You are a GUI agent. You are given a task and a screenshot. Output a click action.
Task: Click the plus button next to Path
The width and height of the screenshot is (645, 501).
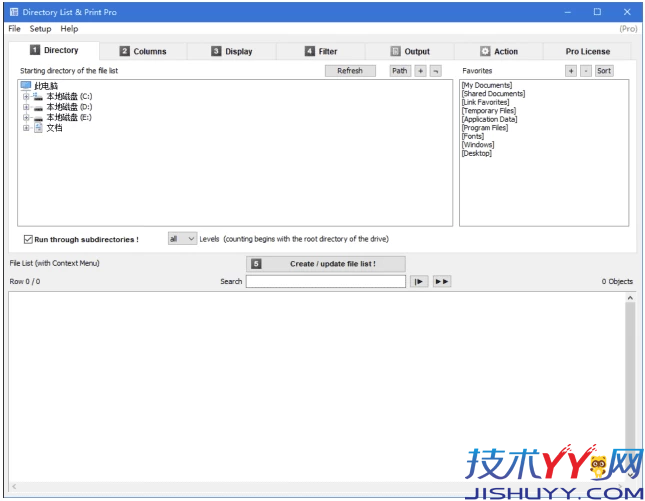point(420,71)
